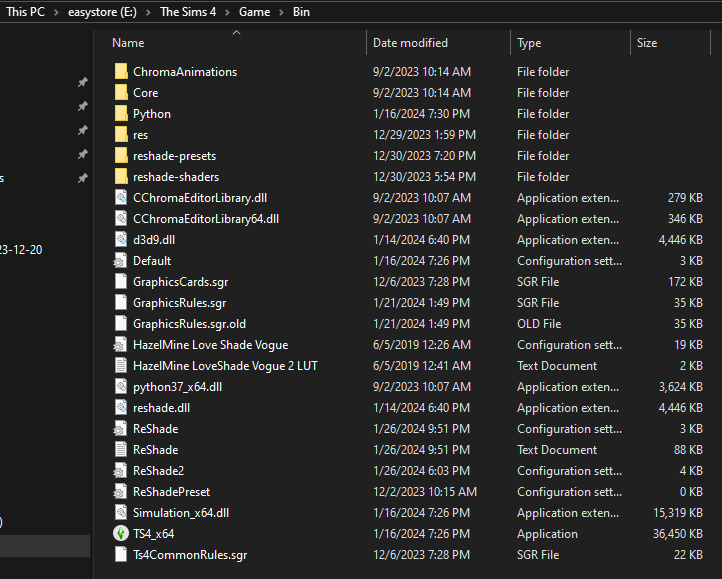
Task: Click the name HazelMine LoveShade Vogue 2 LUT
Action: pyautogui.click(x=225, y=366)
